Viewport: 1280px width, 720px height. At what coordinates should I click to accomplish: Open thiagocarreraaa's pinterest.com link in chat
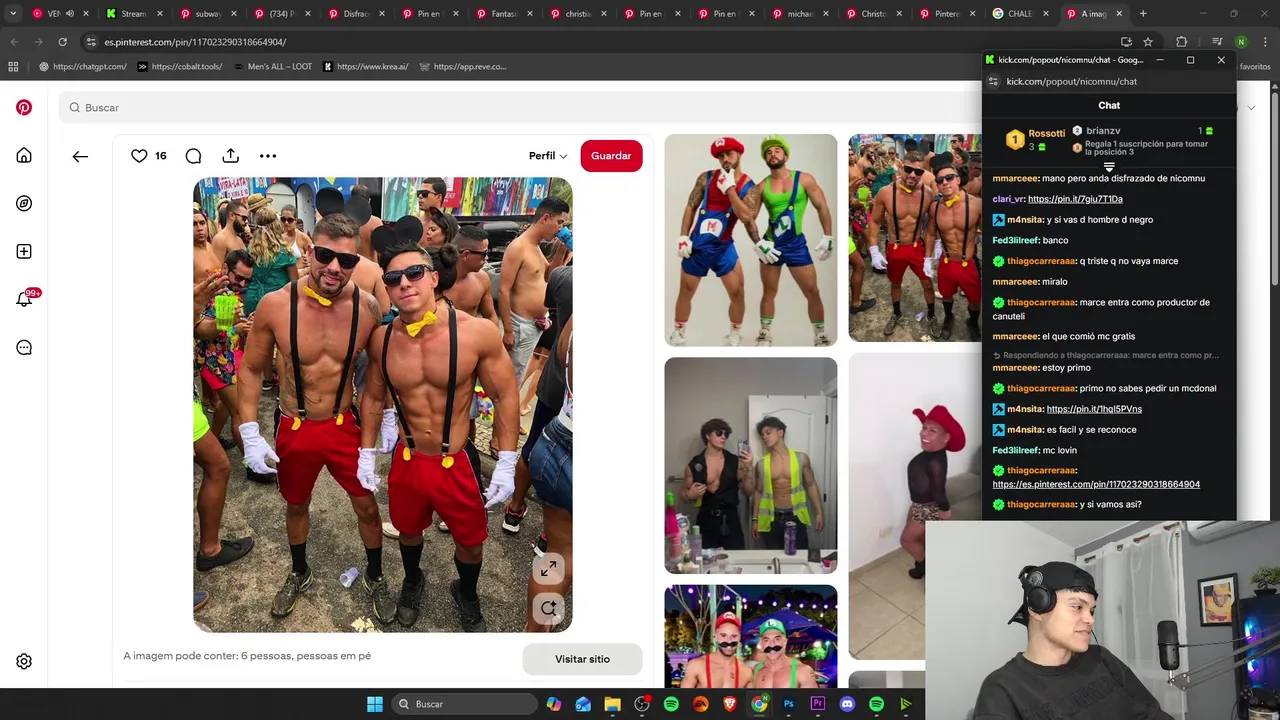(x=1096, y=484)
